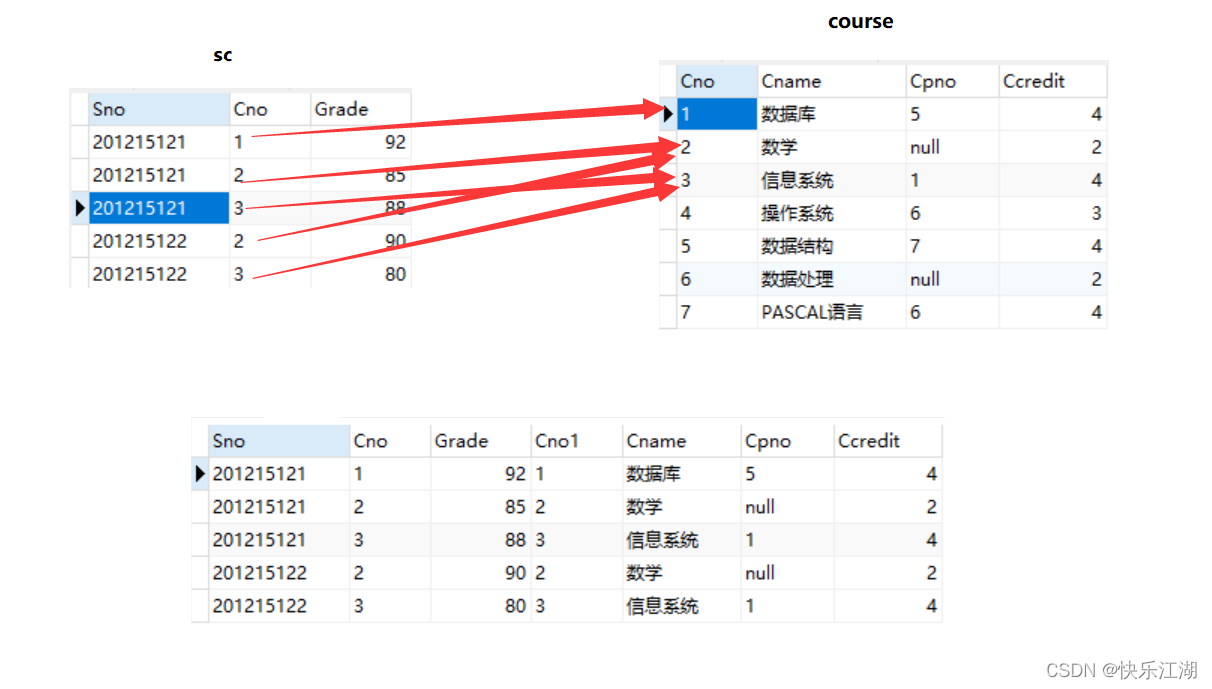Select the Grade header in joined result table

coord(480,441)
